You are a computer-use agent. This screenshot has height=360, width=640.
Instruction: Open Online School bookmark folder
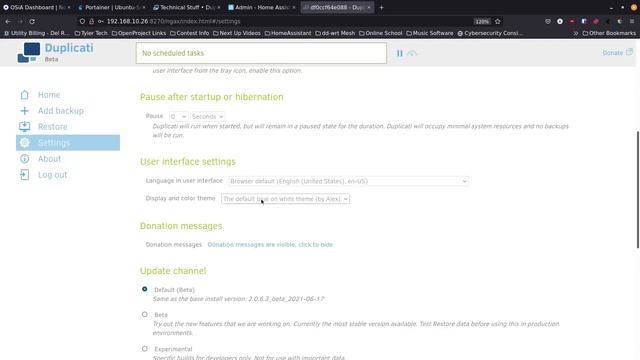[380, 33]
